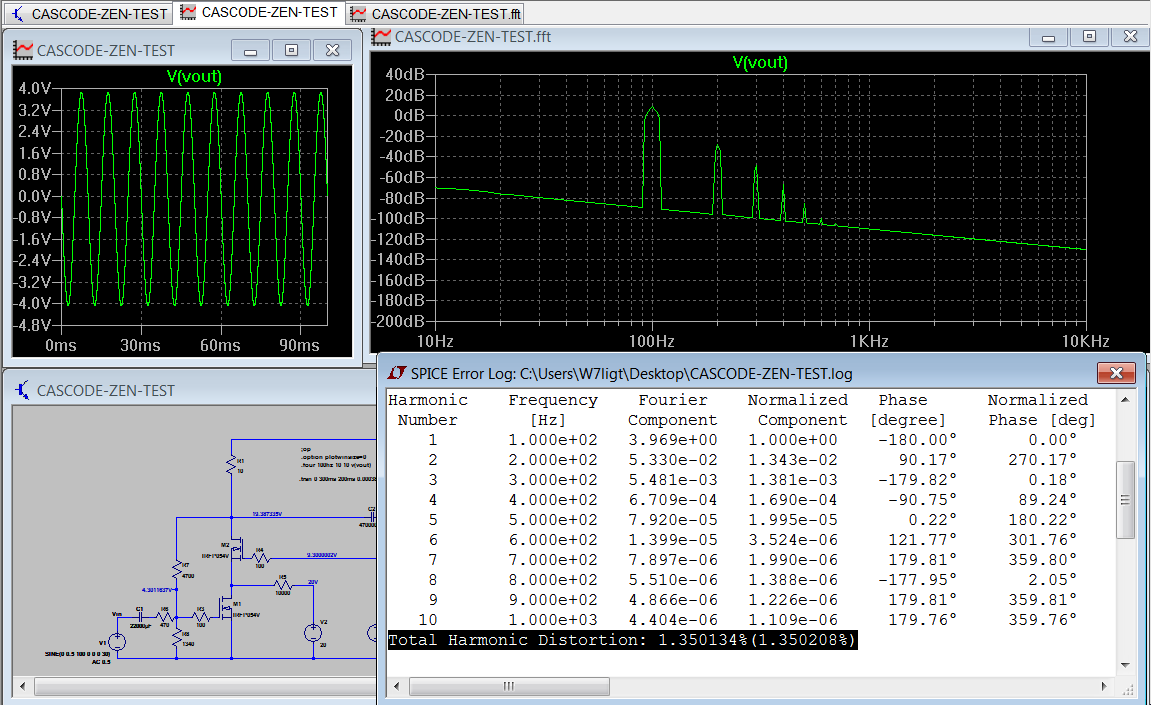The width and height of the screenshot is (1151, 705).
Task: Minimize the CASCODE-ZEN-TEST waveform window
Action: click(x=250, y=51)
